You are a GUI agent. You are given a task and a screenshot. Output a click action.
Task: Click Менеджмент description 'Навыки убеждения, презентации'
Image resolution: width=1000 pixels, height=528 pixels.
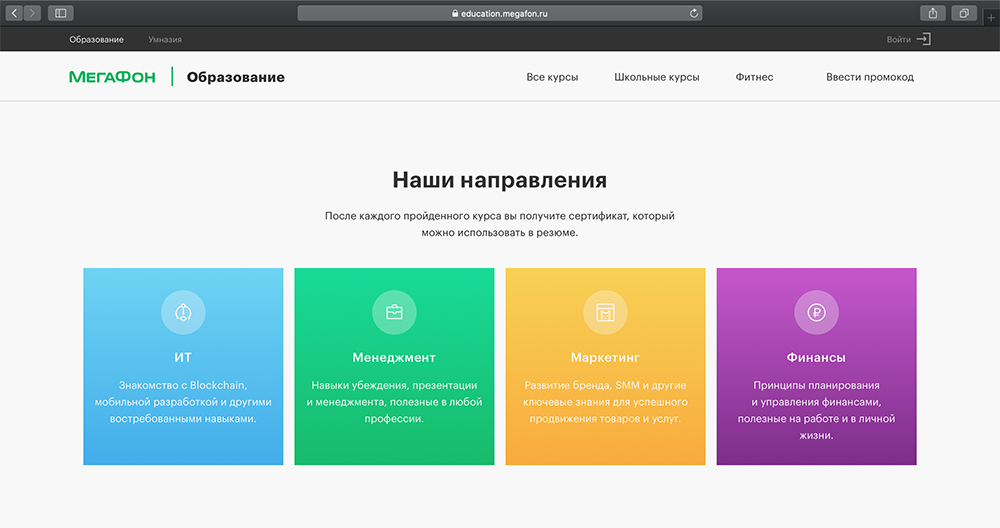pyautogui.click(x=394, y=385)
